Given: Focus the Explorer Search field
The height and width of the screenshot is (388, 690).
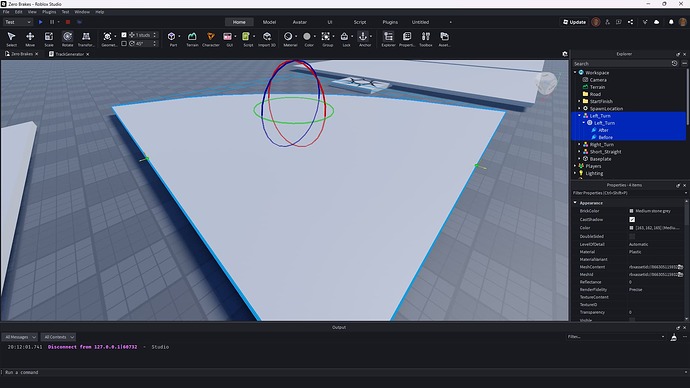Looking at the screenshot, I should tap(620, 64).
